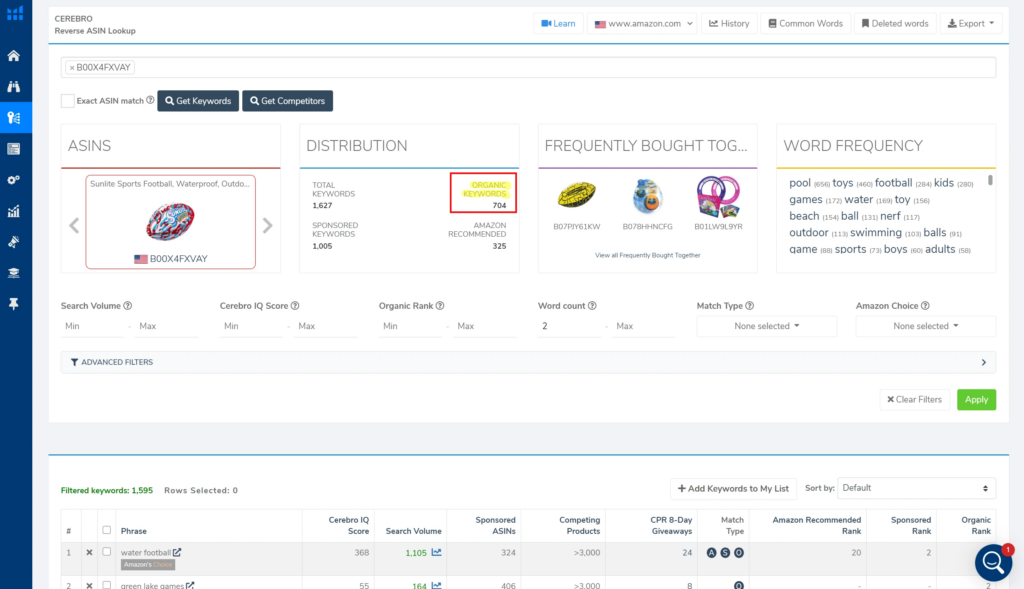Screen dimensions: 1024x589
Task: Open the Match Type dropdown
Action: point(766,326)
